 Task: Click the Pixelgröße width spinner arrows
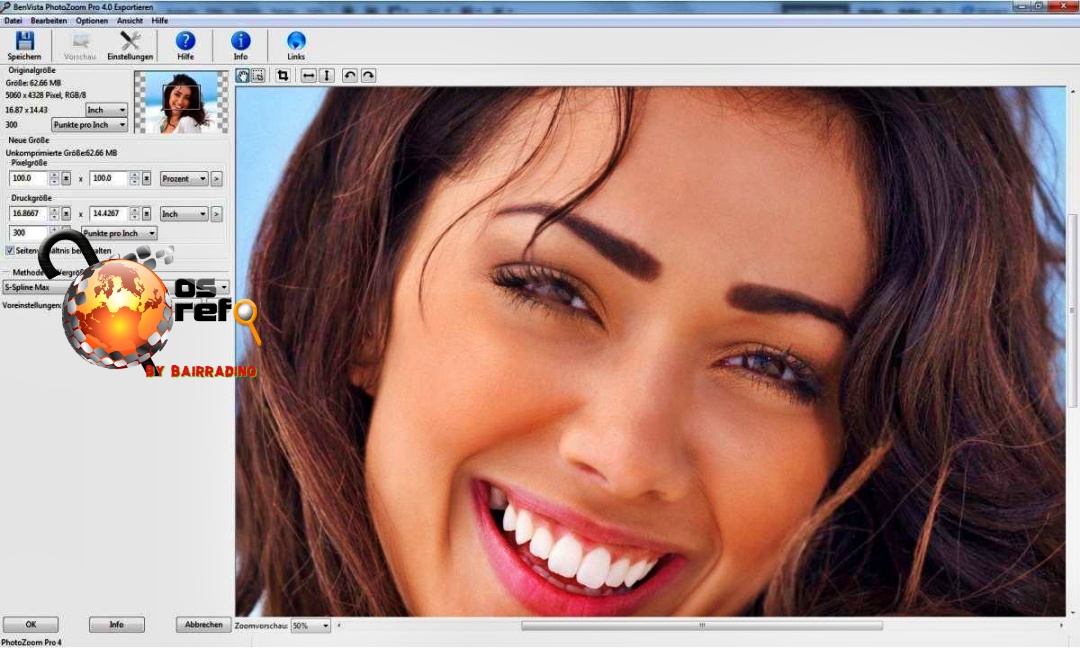54,179
